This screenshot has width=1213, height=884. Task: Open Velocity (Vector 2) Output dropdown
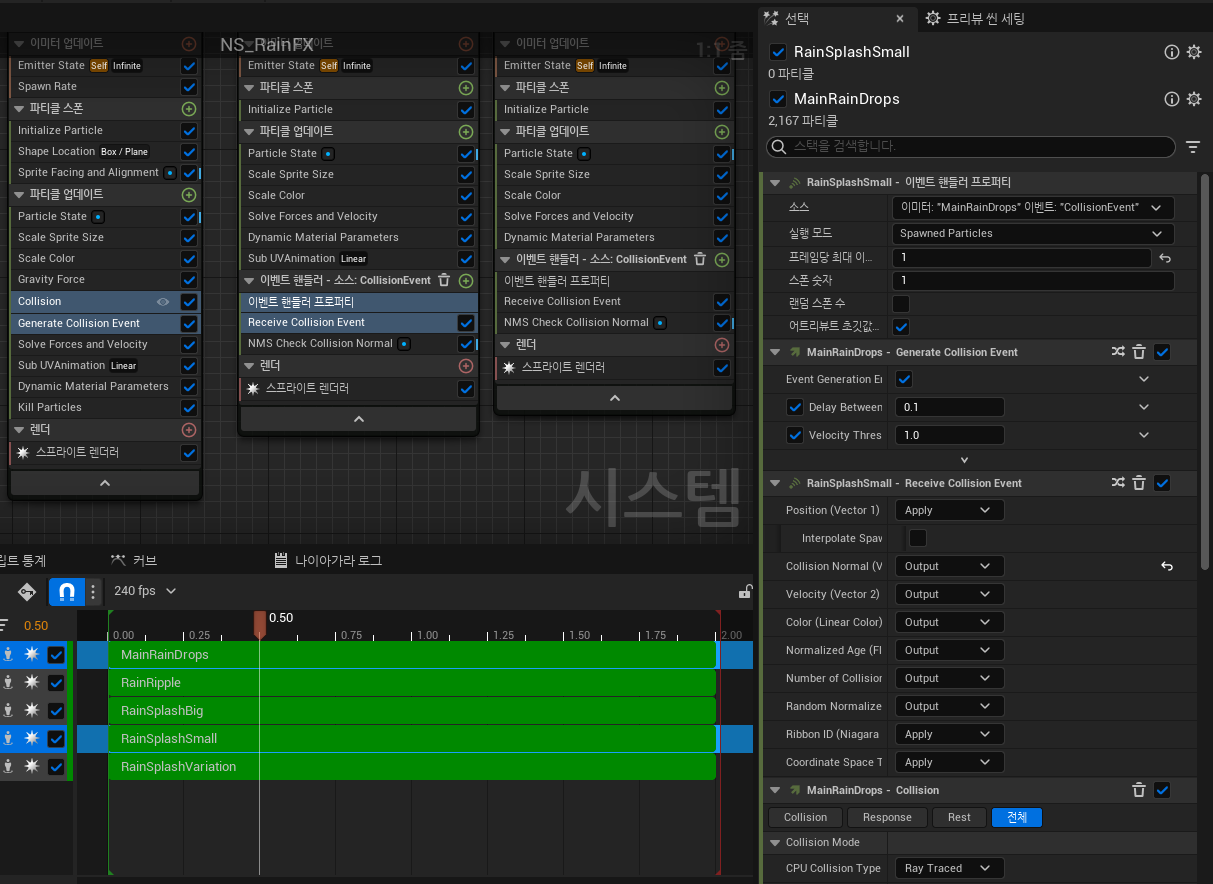tap(950, 594)
